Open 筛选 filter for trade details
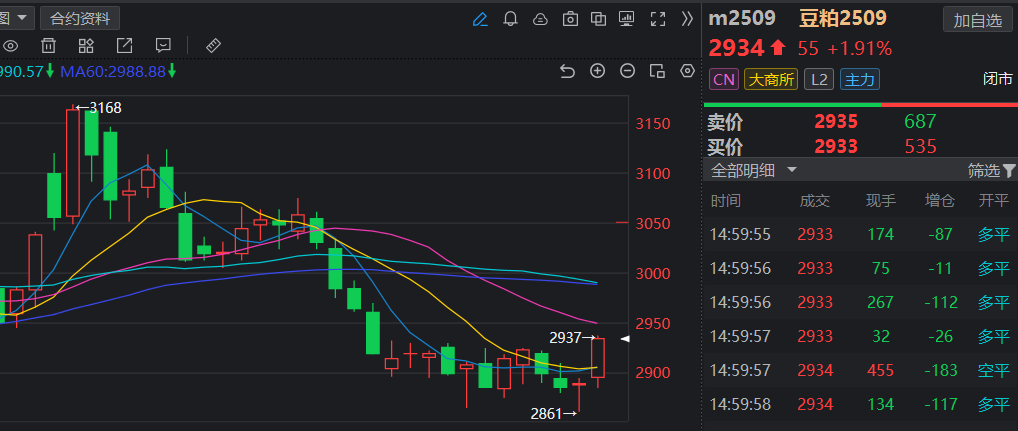 click(x=991, y=171)
